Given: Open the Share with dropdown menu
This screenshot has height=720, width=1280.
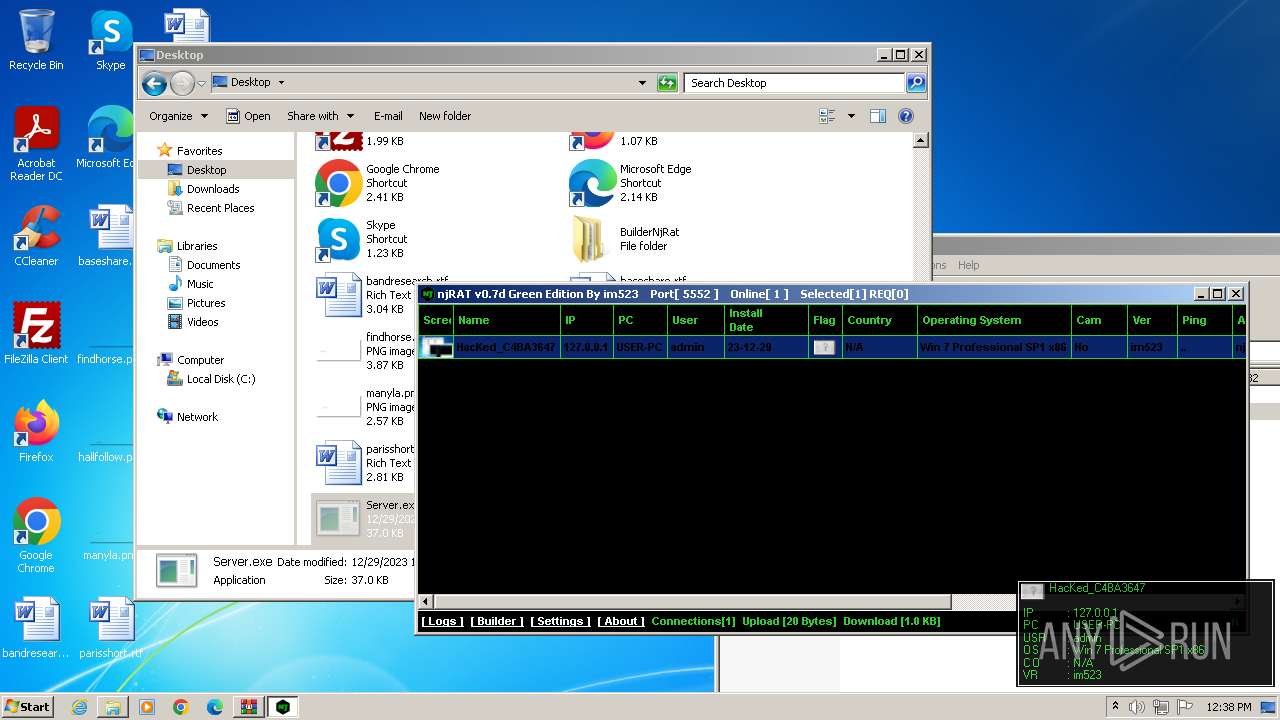Looking at the screenshot, I should [320, 116].
